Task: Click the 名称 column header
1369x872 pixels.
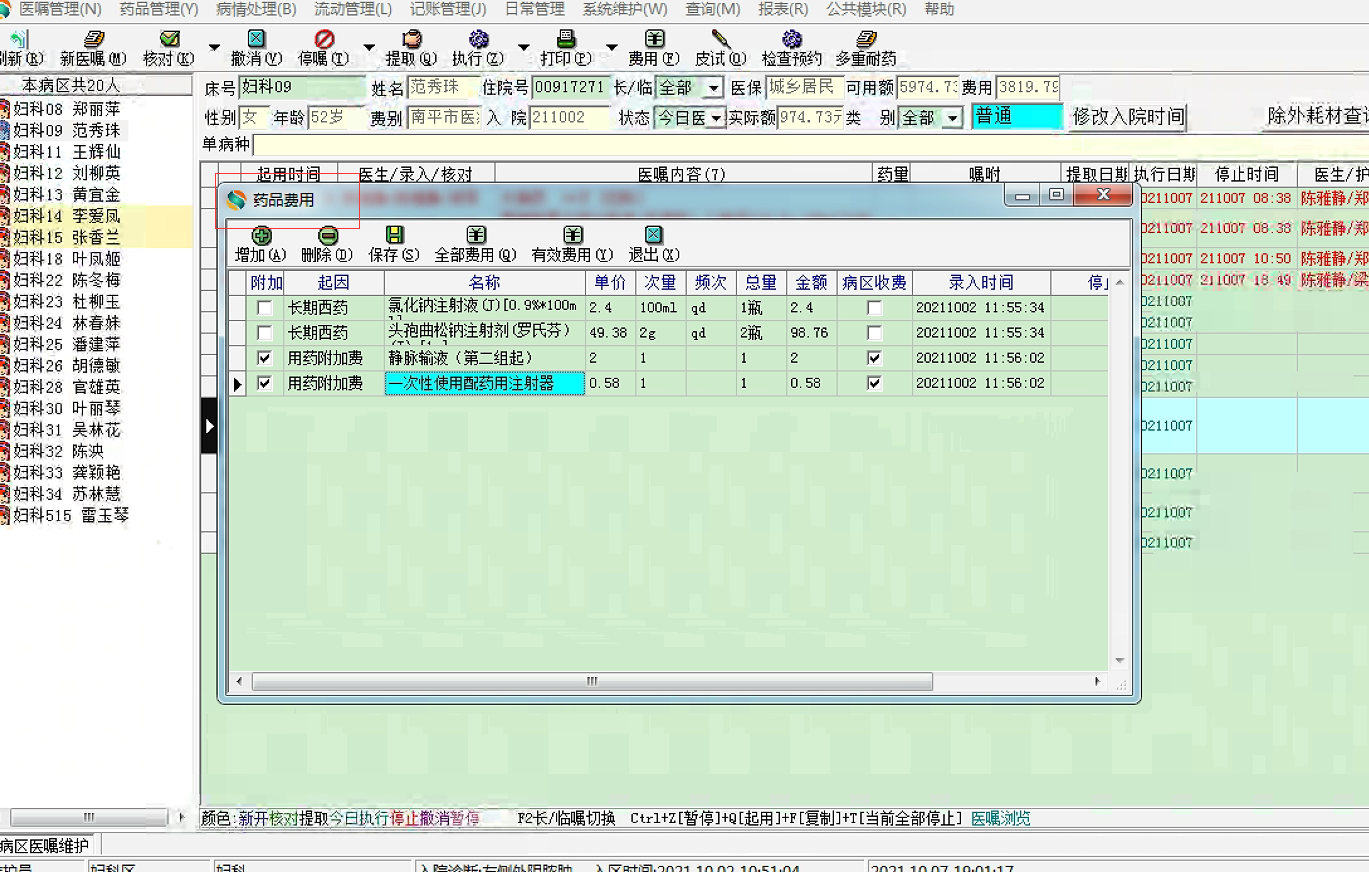Action: (x=484, y=283)
